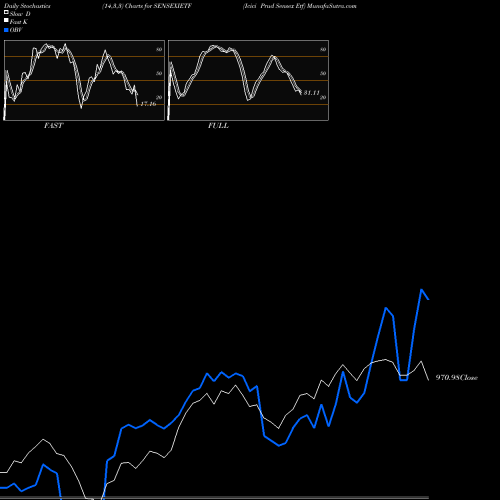Click the end of the white Close line

[x=429, y=380]
